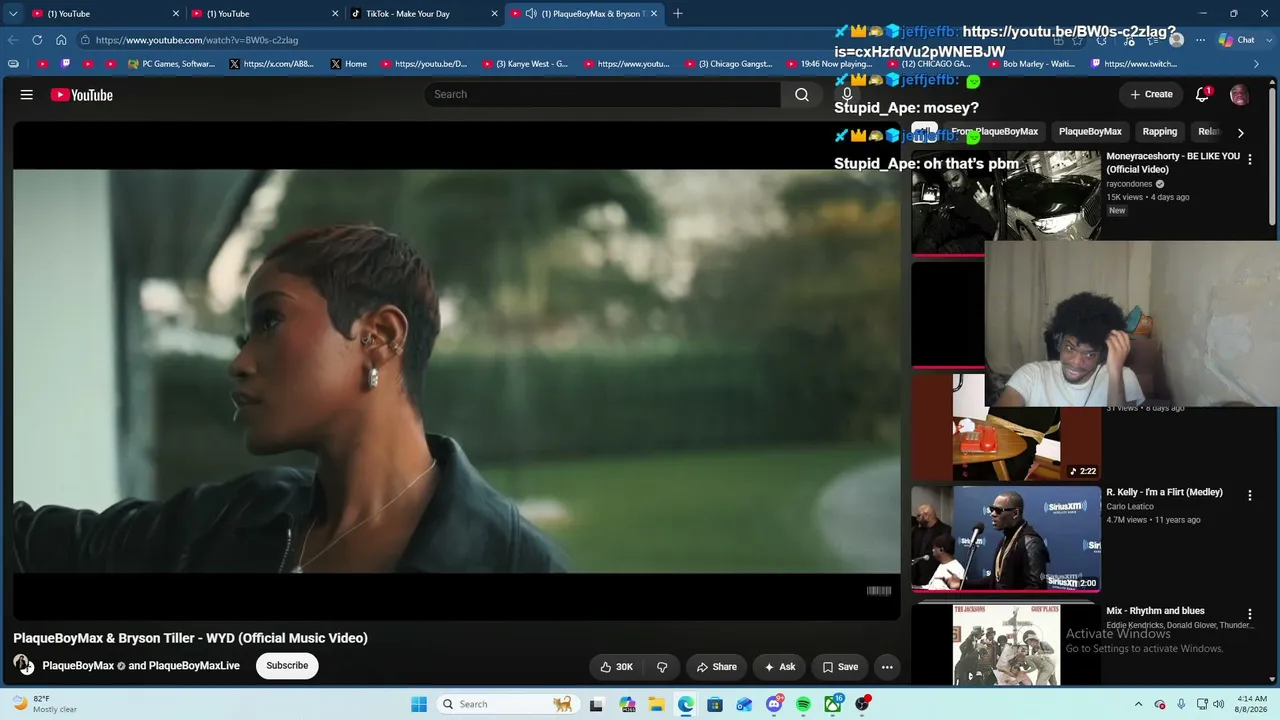Open the Bob Marley - Waiti... bookmark
Image resolution: width=1280 pixels, height=720 pixels.
click(x=1031, y=64)
